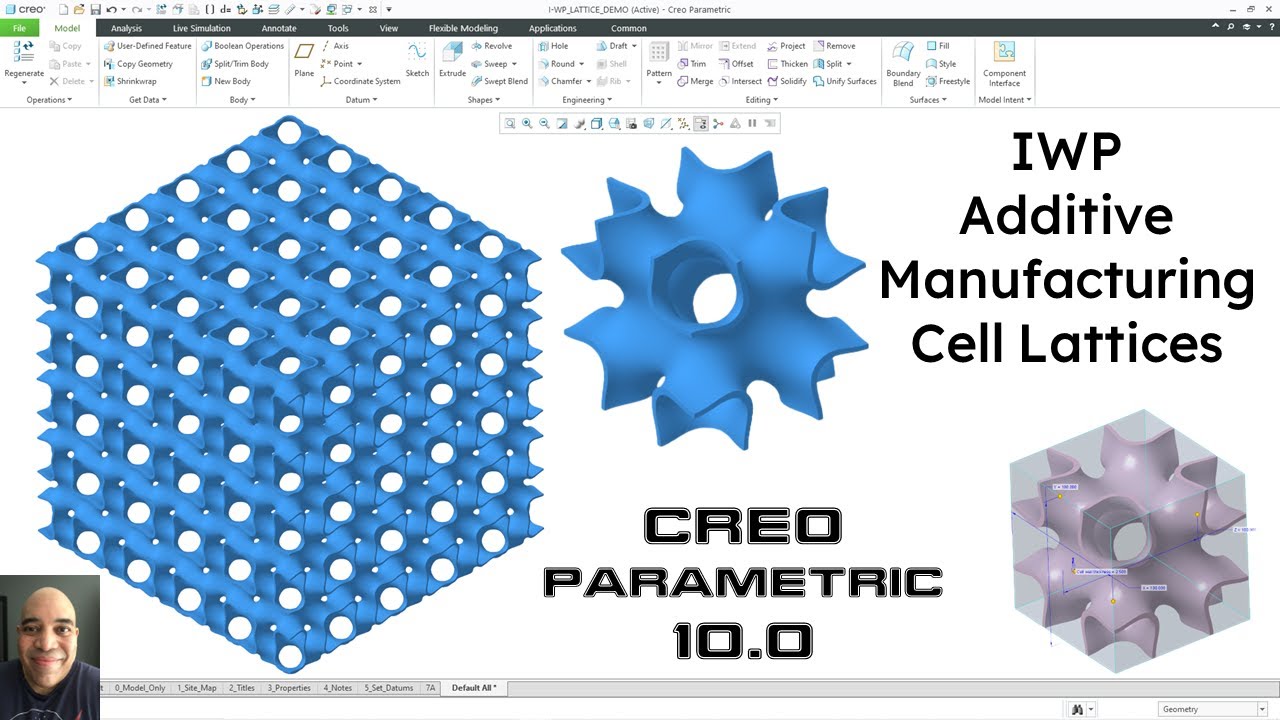Switch to the Analysis tab
Image resolution: width=1280 pixels, height=720 pixels.
[x=126, y=28]
